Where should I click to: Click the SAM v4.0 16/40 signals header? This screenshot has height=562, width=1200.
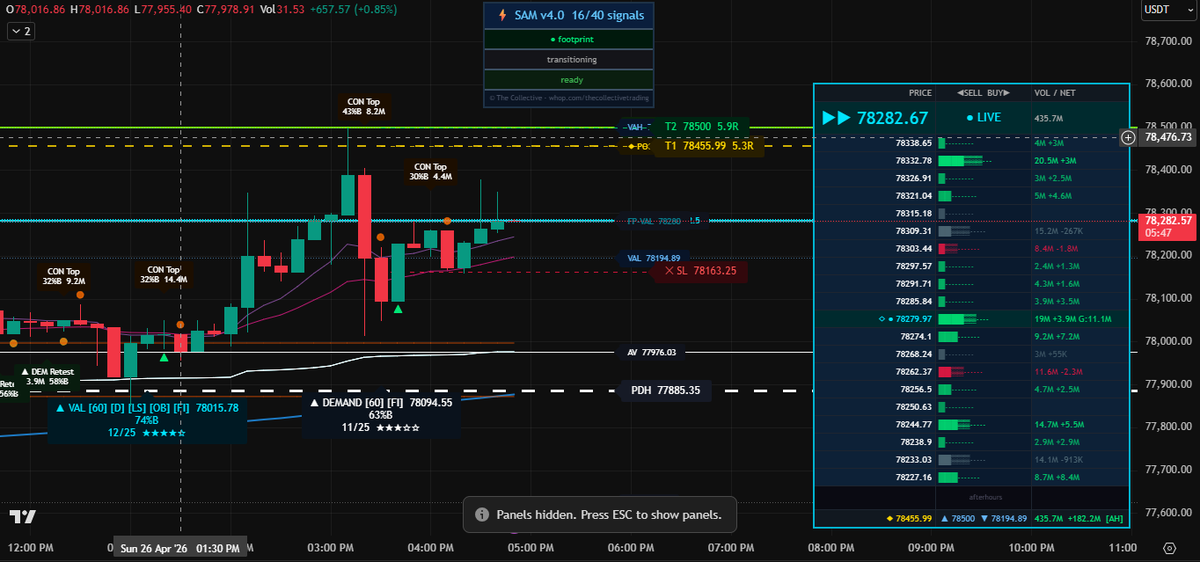click(568, 16)
